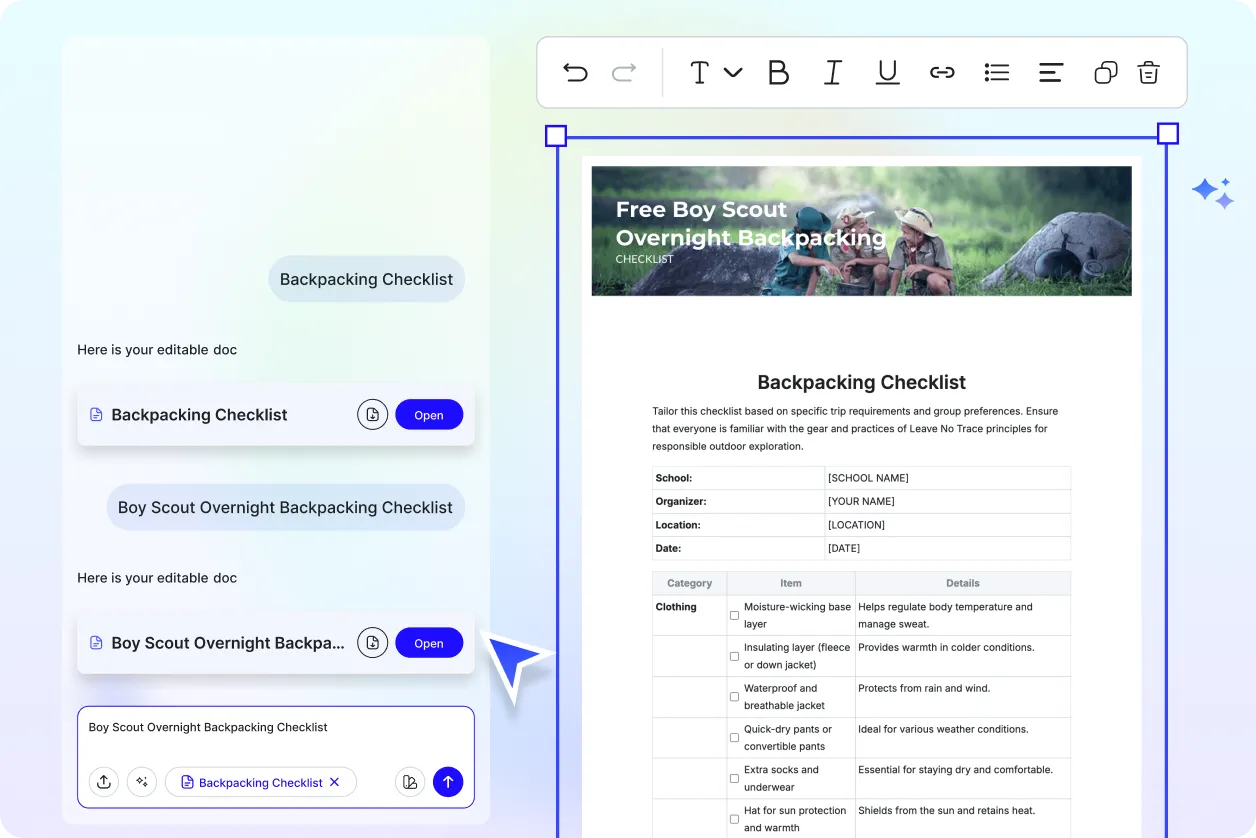Toggle bold formatting
Image resolution: width=1256 pixels, height=838 pixels.
coord(778,72)
